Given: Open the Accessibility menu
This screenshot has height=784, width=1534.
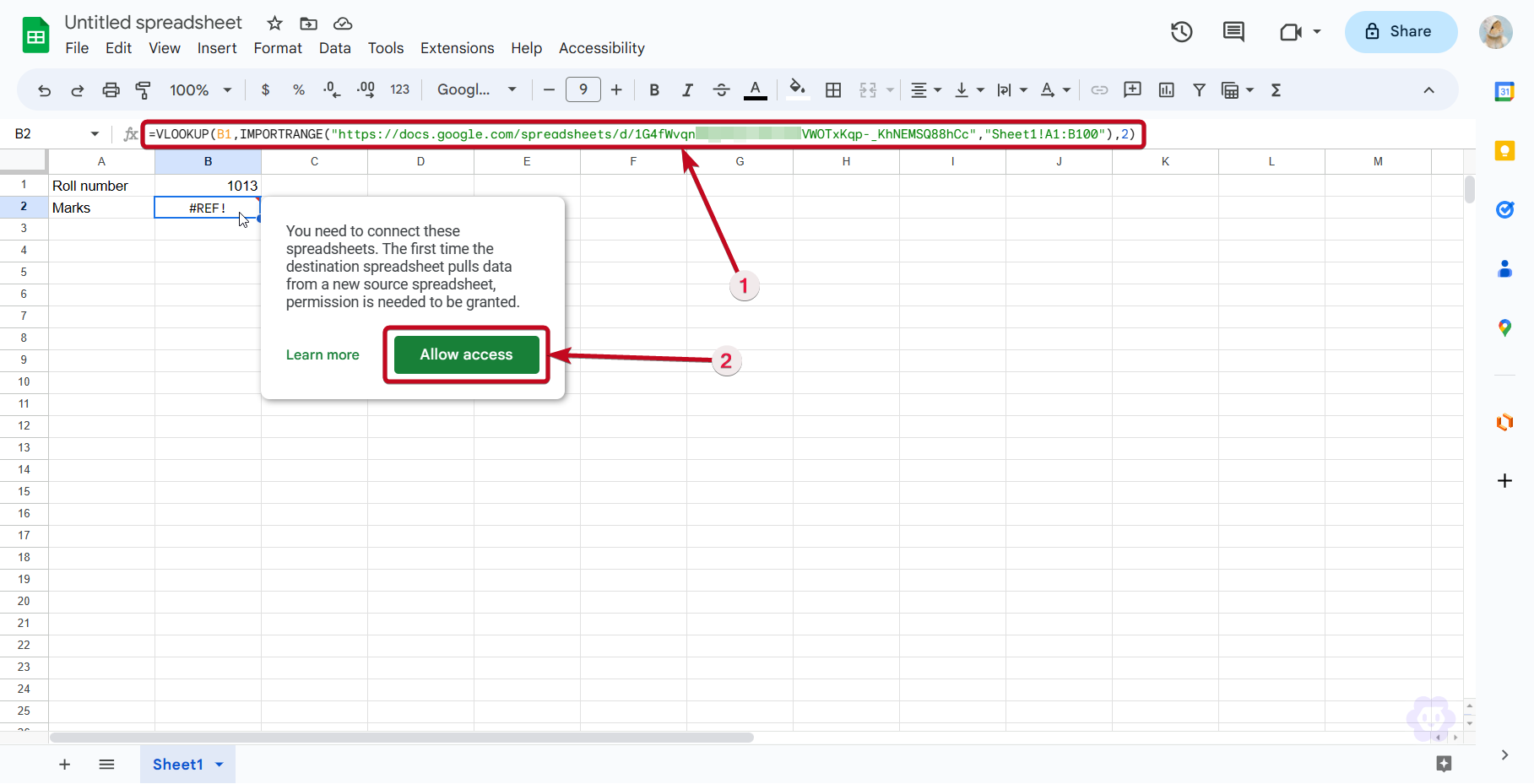Looking at the screenshot, I should point(602,48).
